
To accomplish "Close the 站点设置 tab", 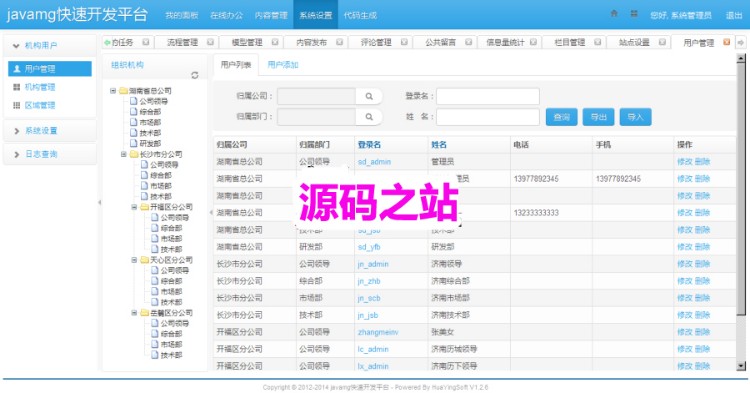I will click(662, 42).
